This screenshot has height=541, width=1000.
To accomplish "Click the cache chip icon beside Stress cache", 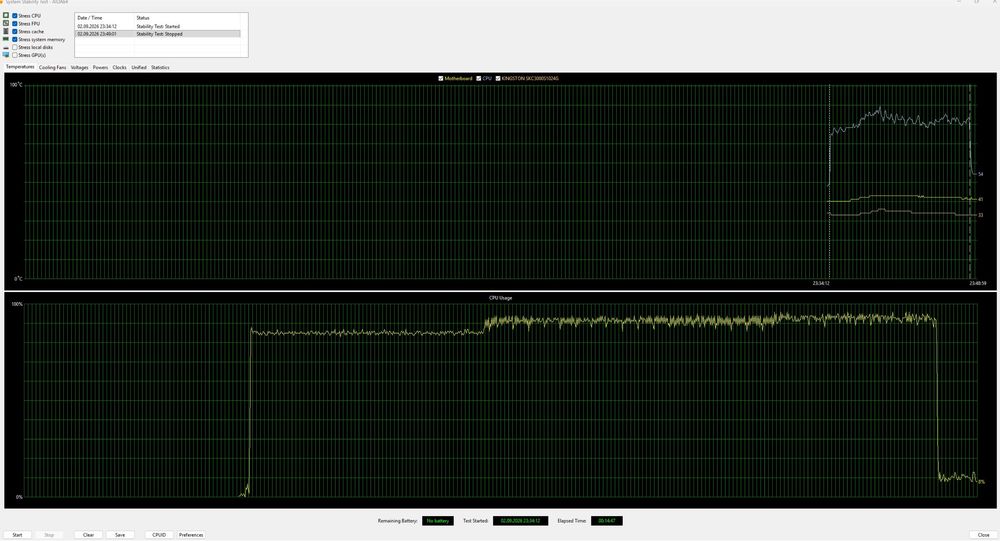I will pos(6,31).
